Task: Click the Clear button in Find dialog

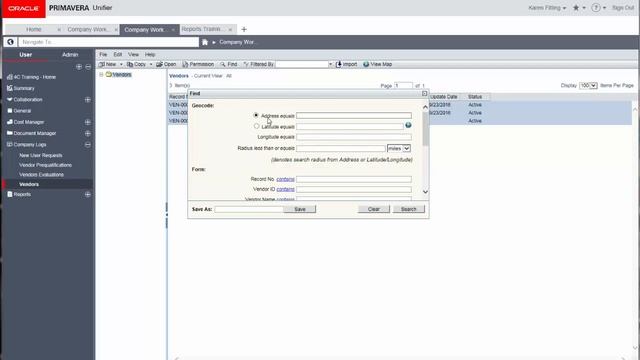Action: (373, 209)
